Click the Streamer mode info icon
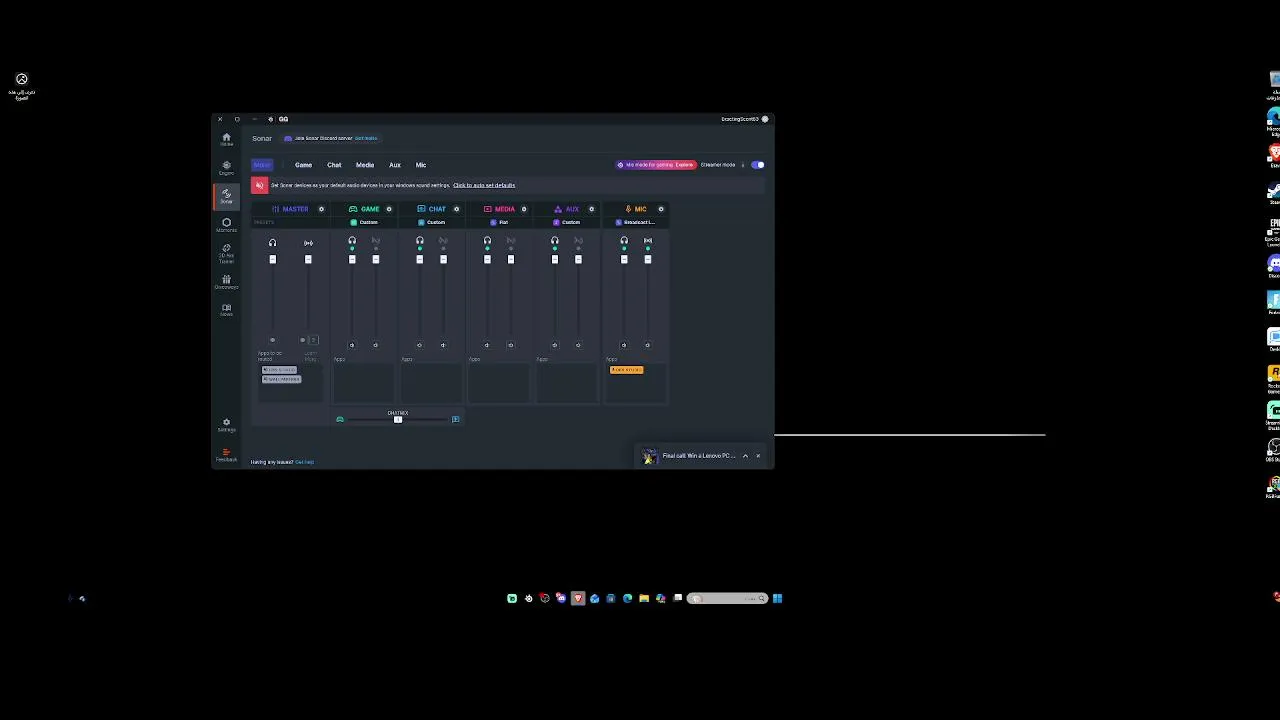Image resolution: width=1280 pixels, height=720 pixels. tap(742, 165)
